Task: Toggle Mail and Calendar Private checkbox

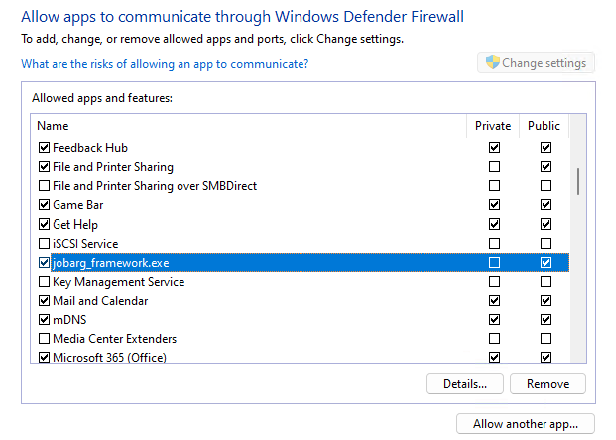Action: 494,301
